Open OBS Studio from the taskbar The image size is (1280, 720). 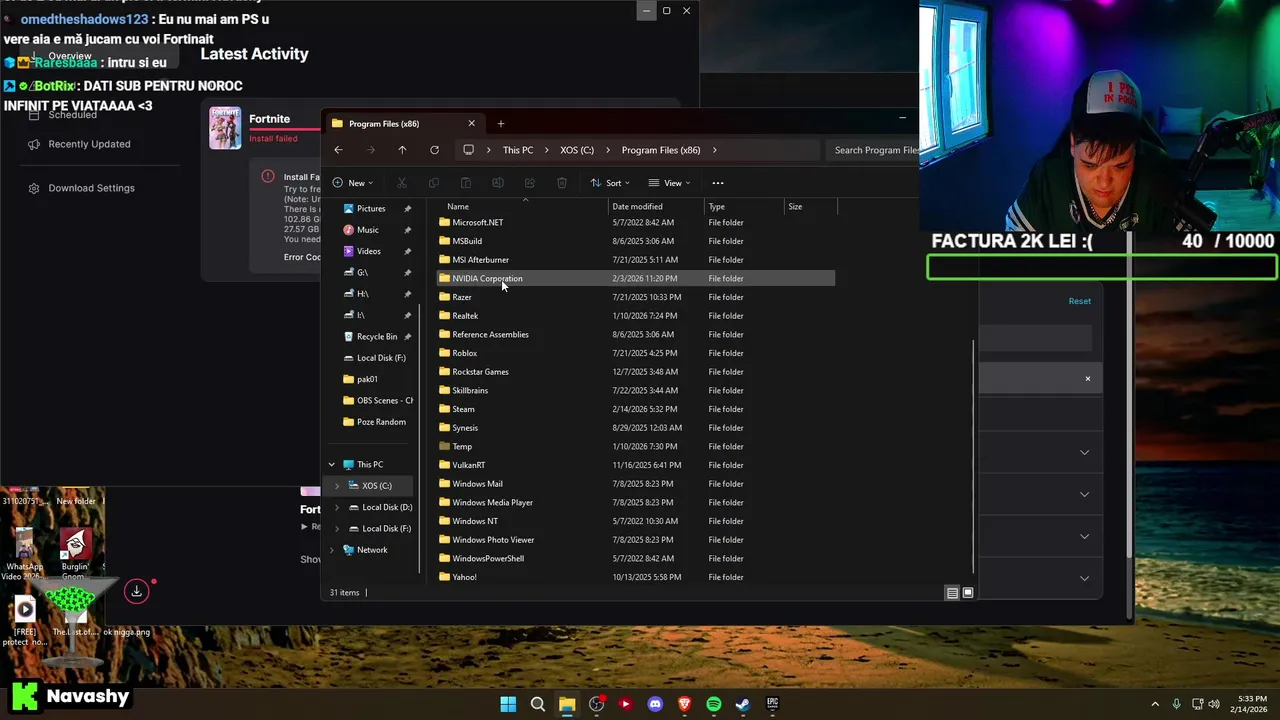tap(597, 704)
